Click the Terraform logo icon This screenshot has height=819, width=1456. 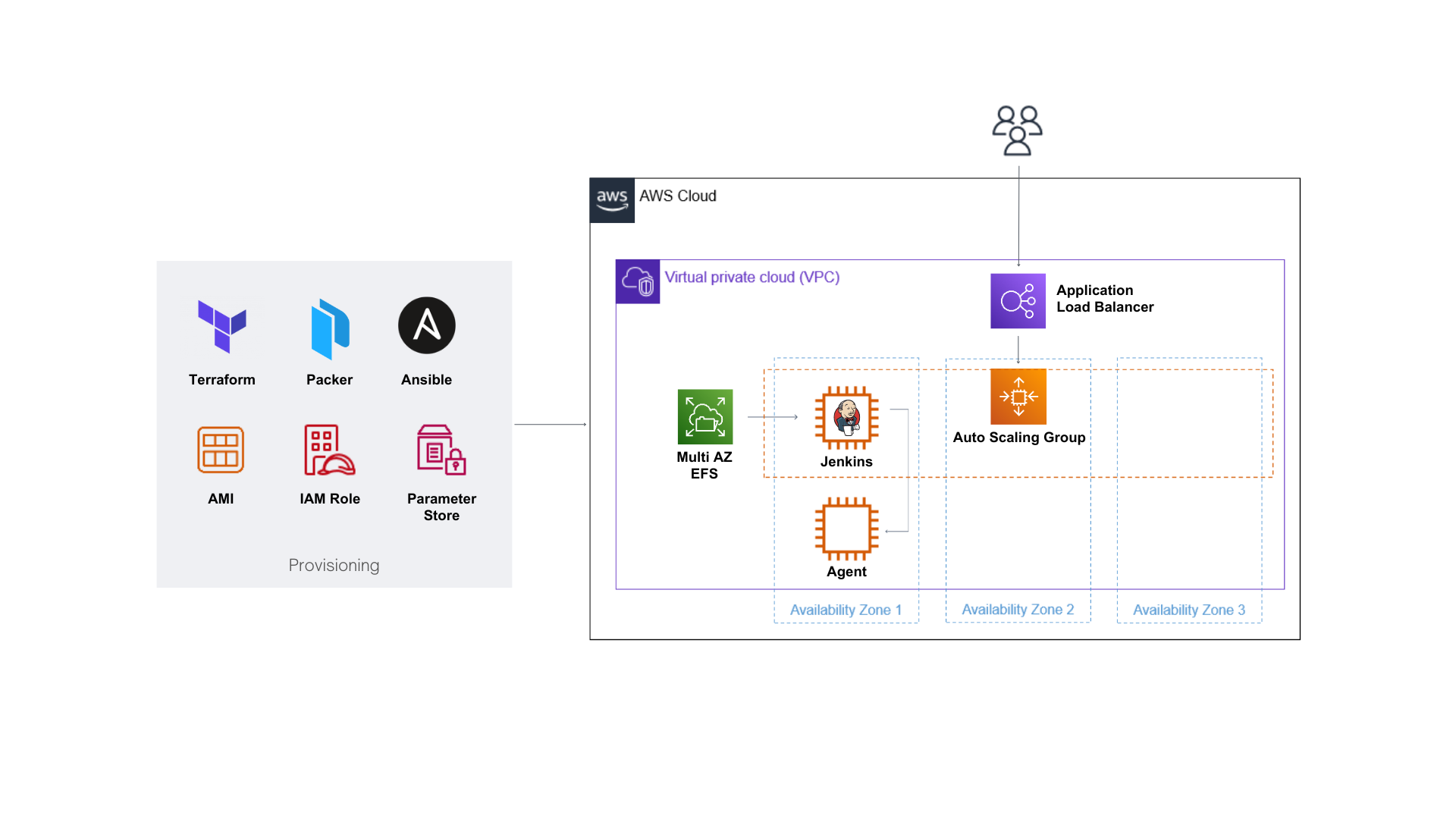221,327
